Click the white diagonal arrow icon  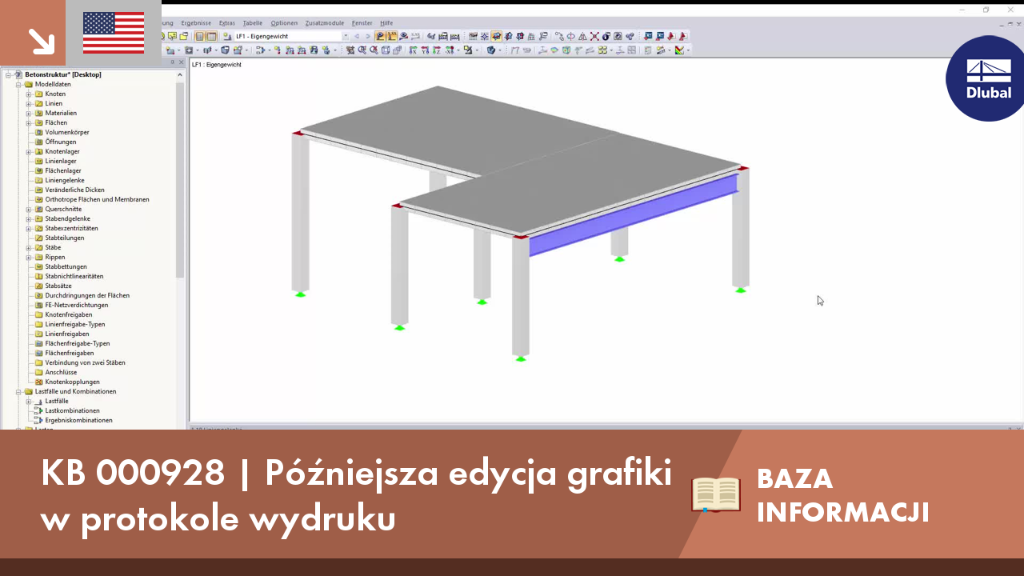(42, 41)
